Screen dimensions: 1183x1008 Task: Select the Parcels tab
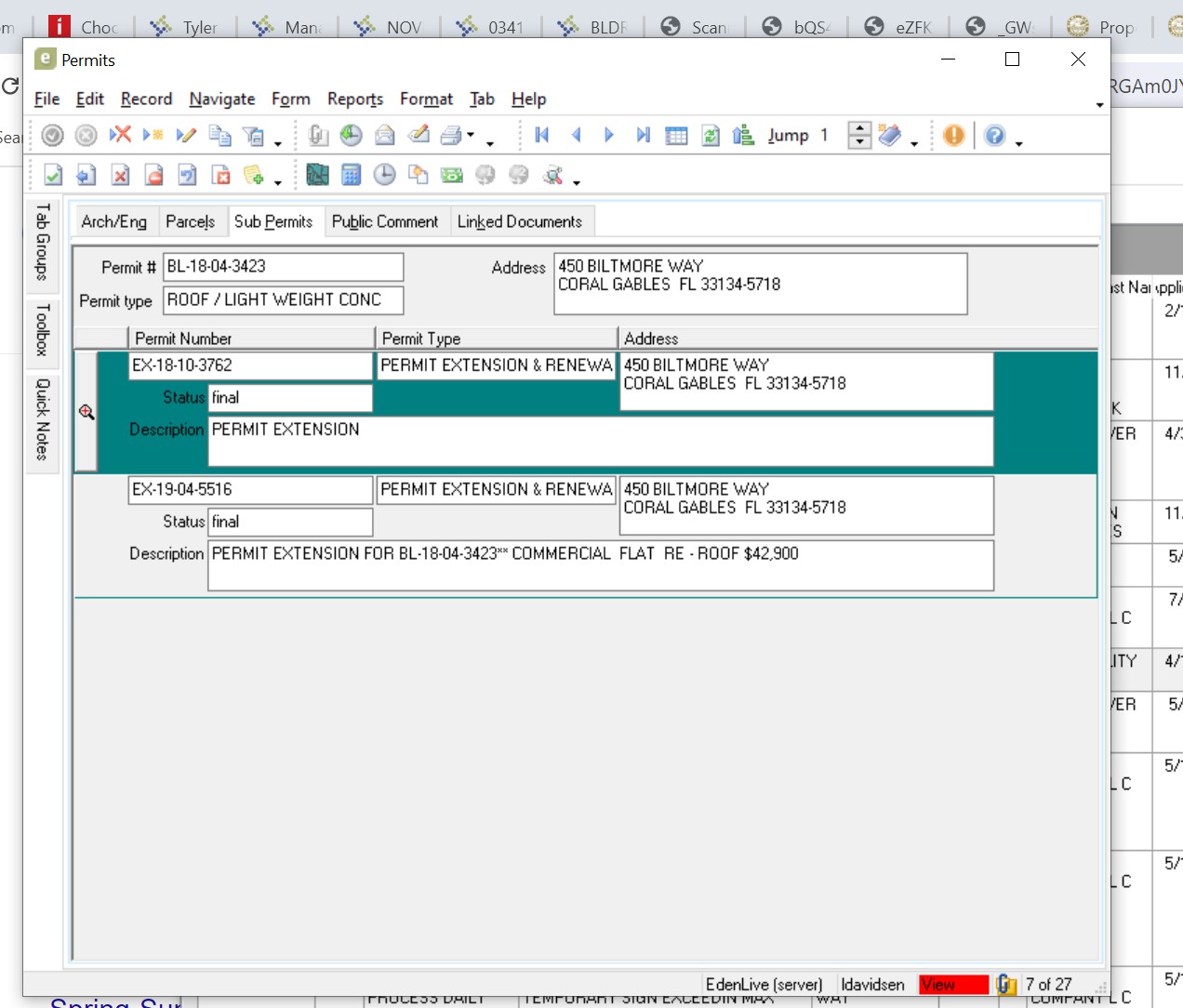pos(190,221)
